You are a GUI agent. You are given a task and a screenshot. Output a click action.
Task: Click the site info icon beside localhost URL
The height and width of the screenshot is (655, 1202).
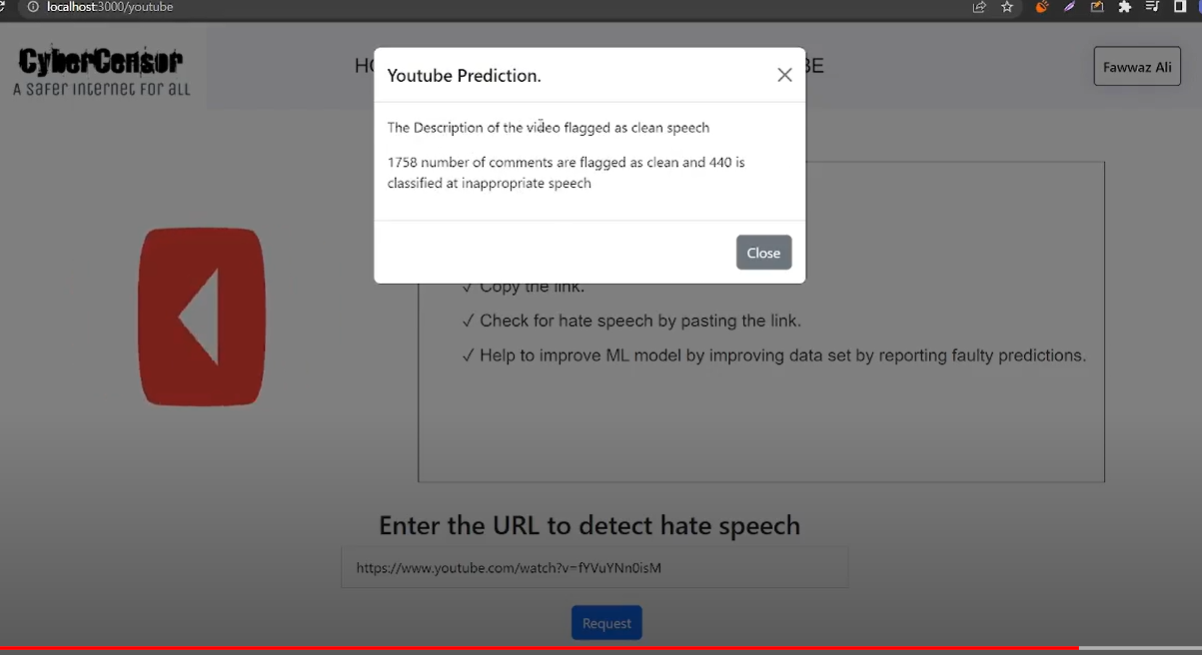click(x=33, y=7)
